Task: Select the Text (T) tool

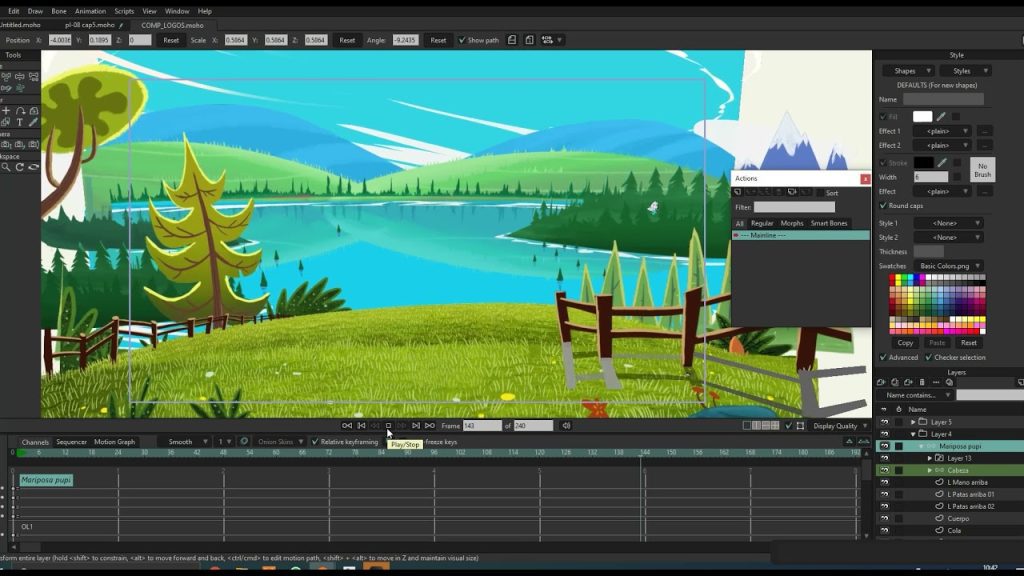Action: click(20, 122)
